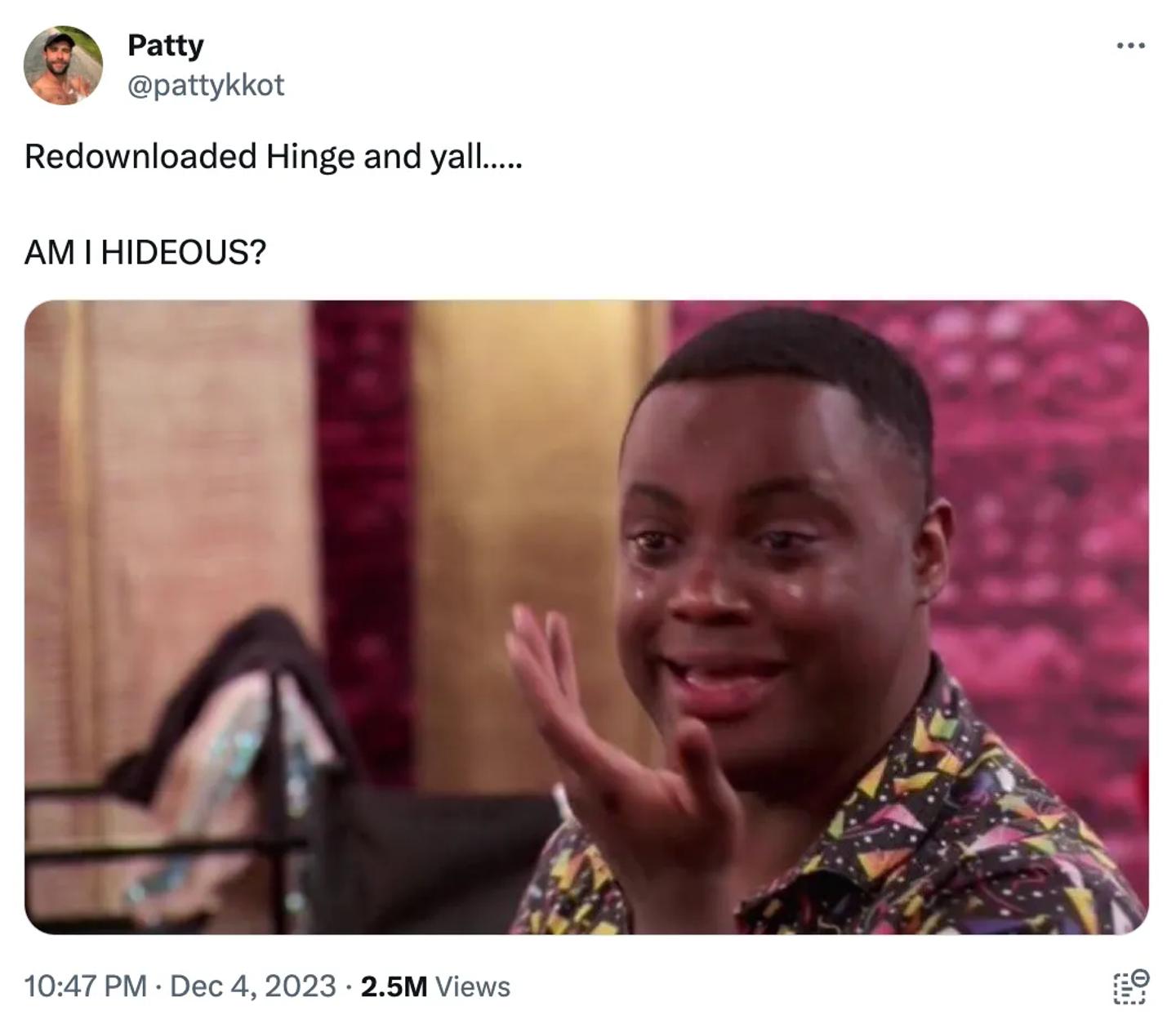Click the dashed-box text icon with minus badge

(x=1130, y=986)
